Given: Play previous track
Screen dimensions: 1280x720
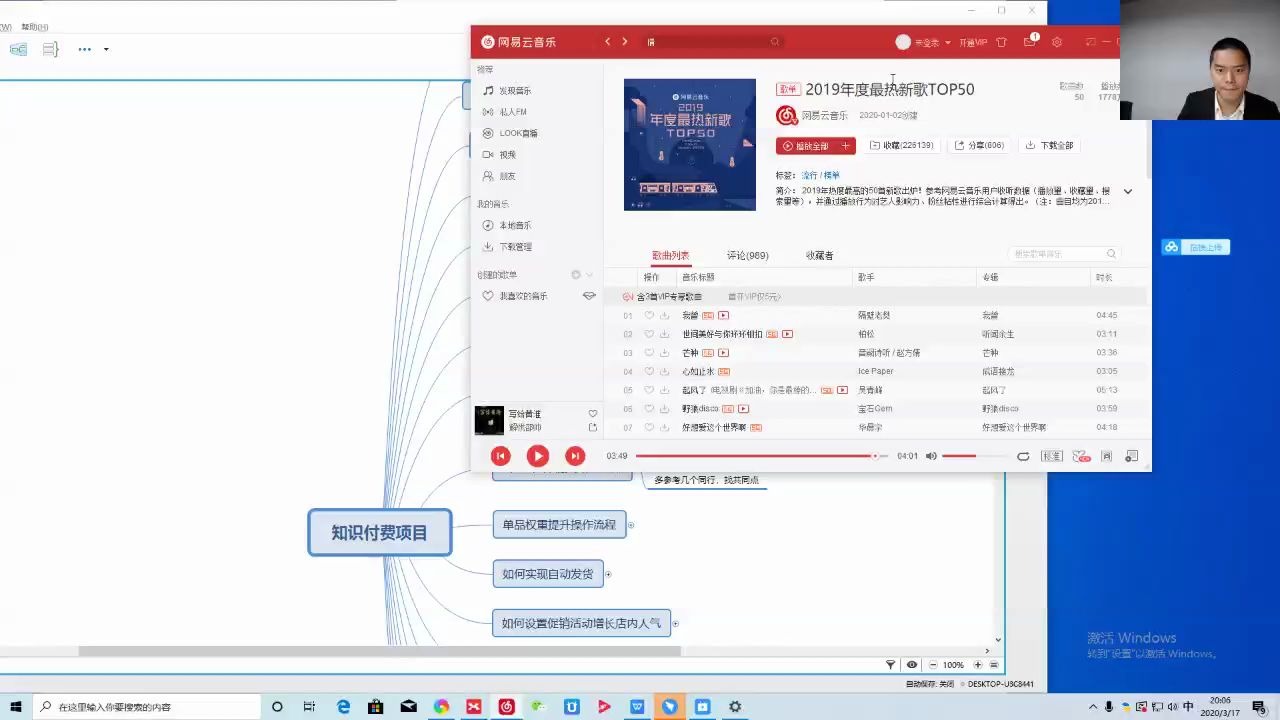Looking at the screenshot, I should coord(501,456).
